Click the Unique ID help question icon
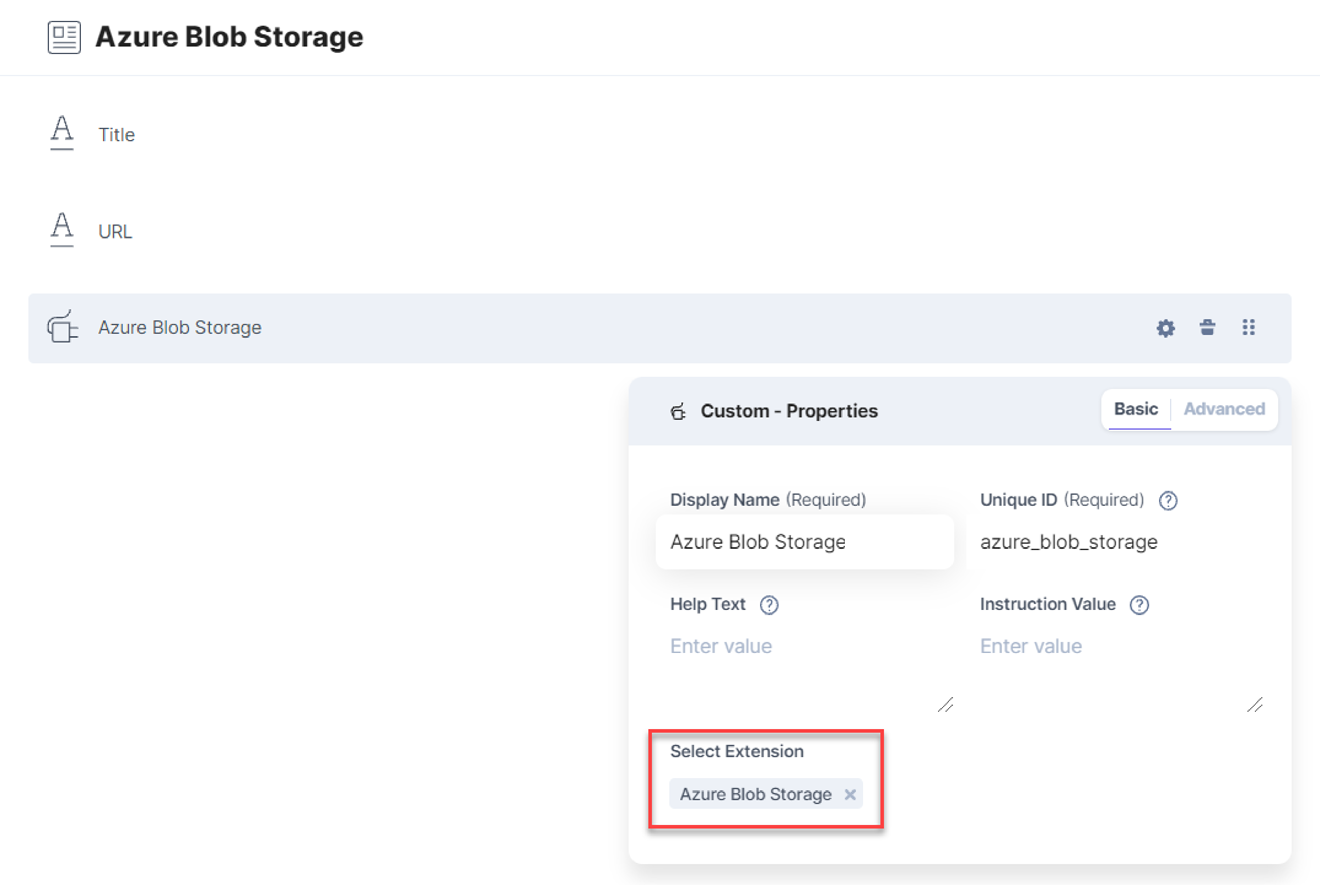Screen dimensions: 1320x896 tap(1168, 501)
